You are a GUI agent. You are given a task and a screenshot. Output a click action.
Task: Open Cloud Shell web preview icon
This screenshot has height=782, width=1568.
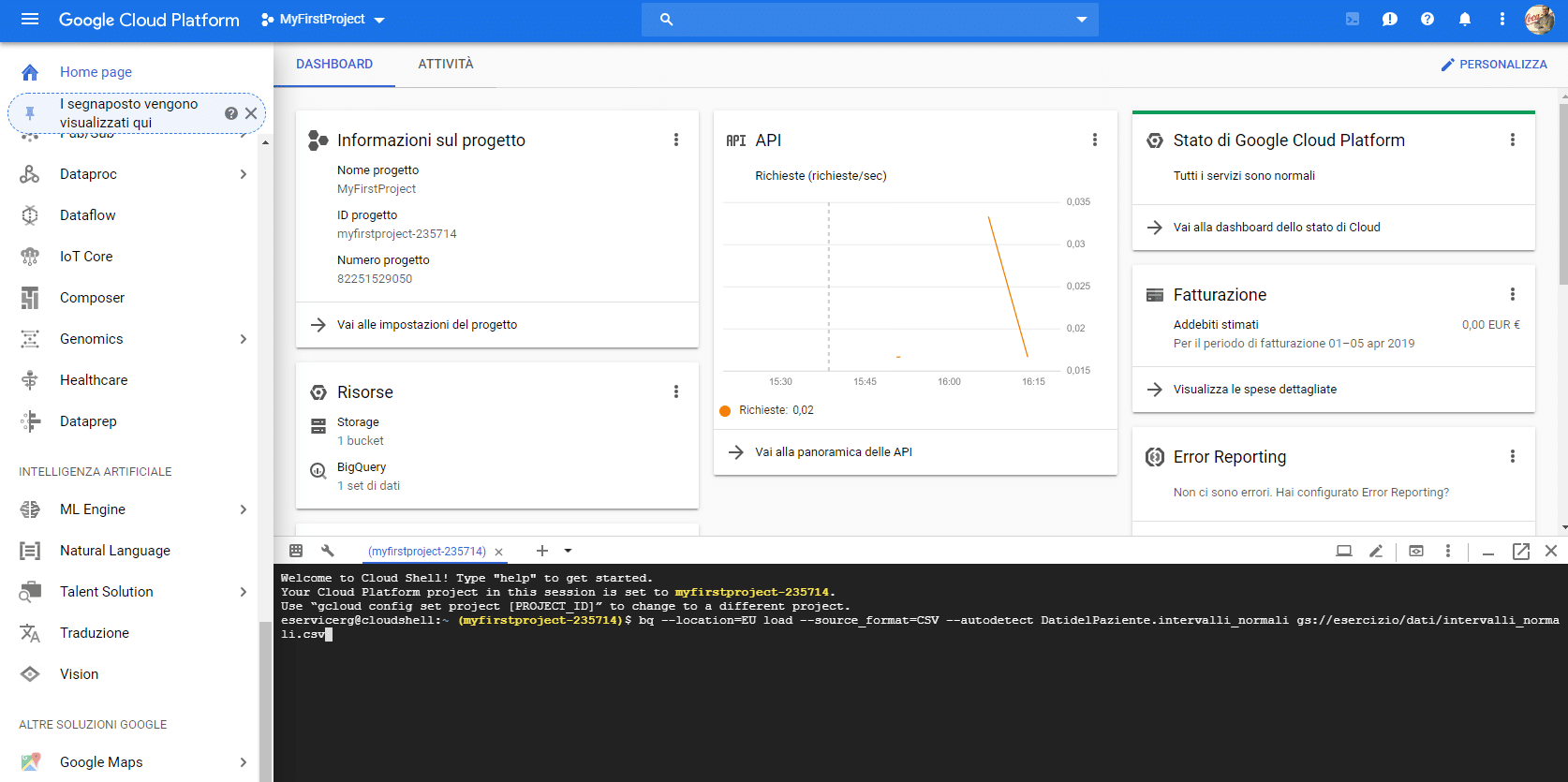(x=1416, y=551)
